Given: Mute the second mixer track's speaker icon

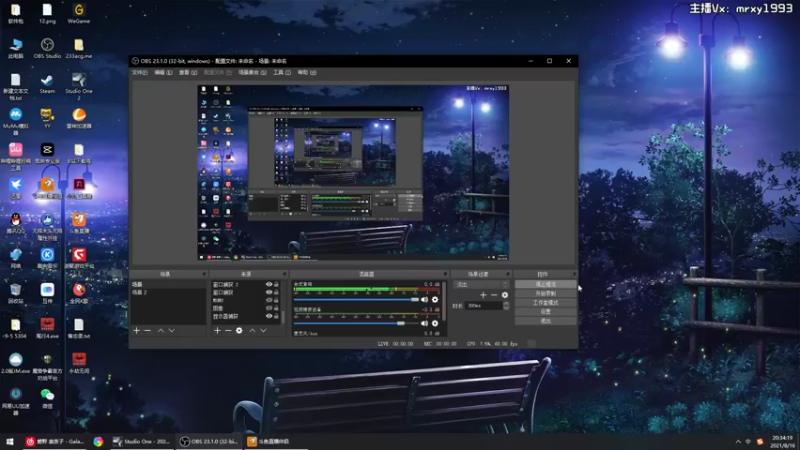Looking at the screenshot, I should pyautogui.click(x=424, y=323).
